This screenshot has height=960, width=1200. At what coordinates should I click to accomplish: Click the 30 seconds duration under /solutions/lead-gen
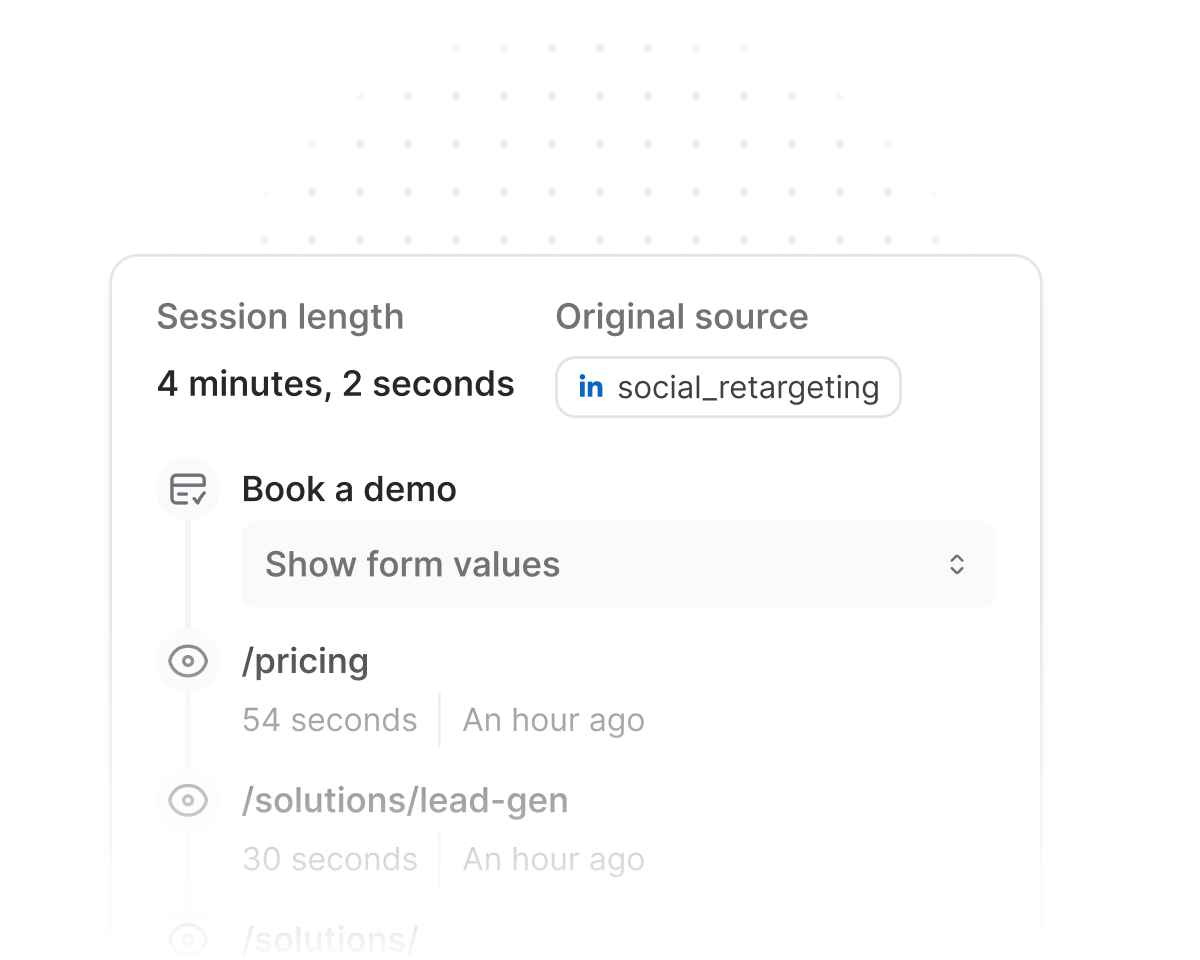[x=330, y=859]
